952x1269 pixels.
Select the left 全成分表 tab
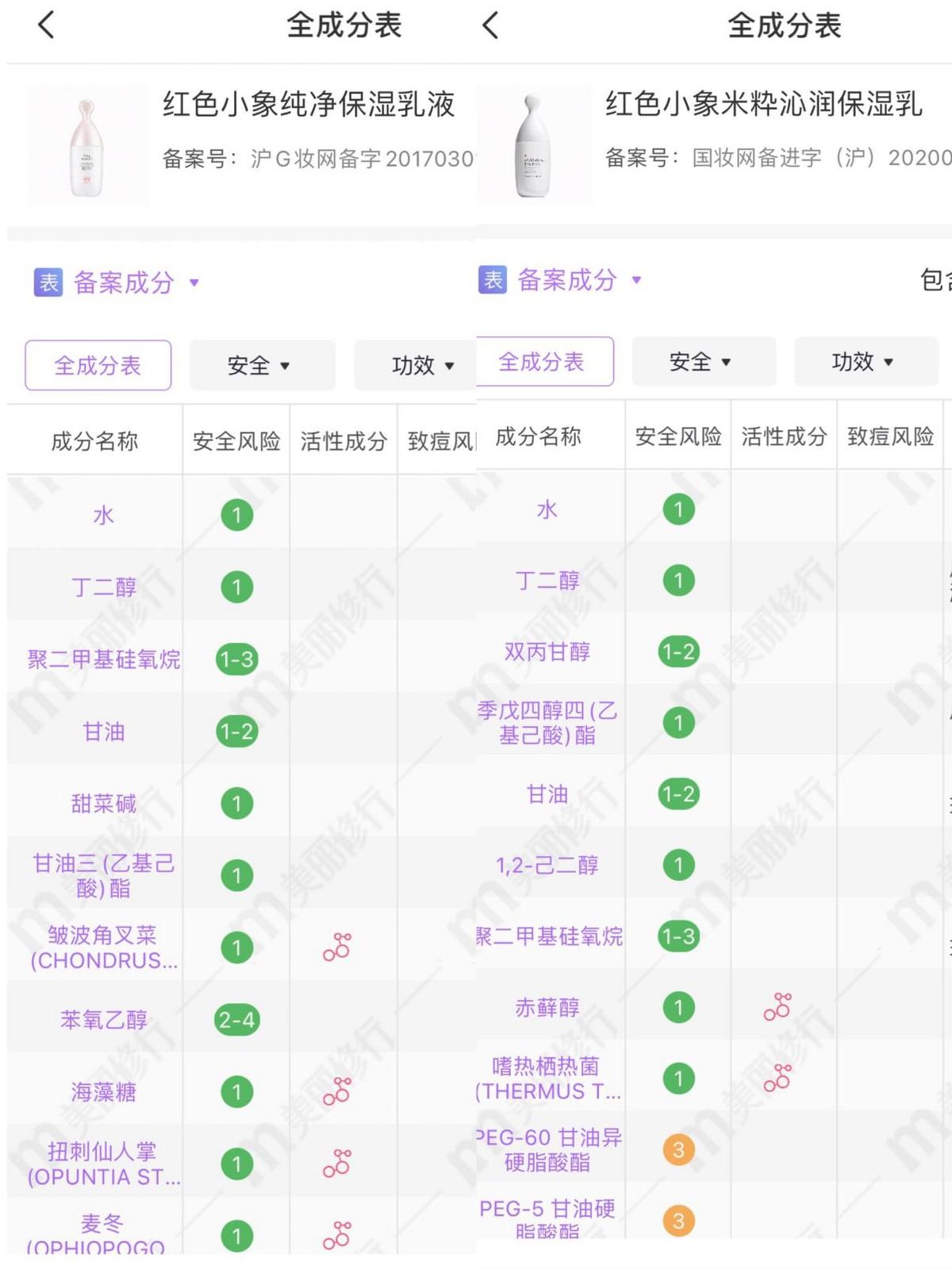(x=98, y=365)
